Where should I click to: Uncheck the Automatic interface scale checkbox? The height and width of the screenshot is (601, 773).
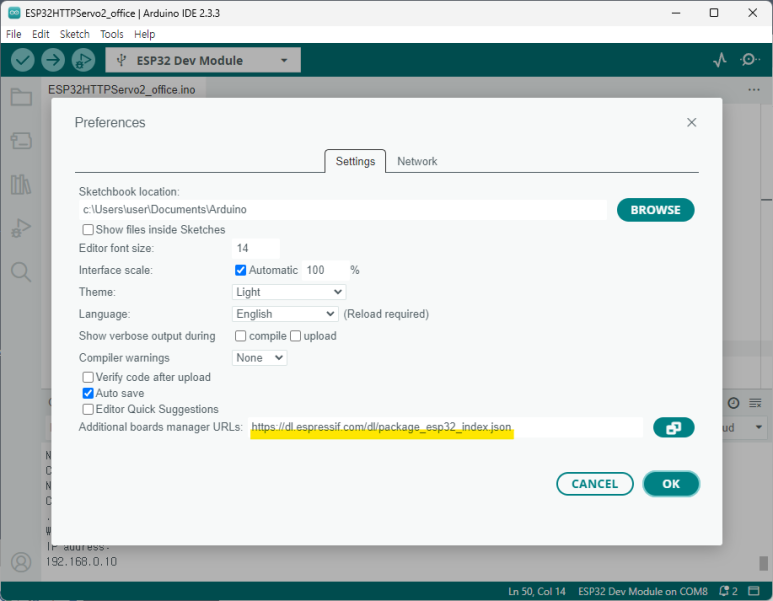click(x=241, y=270)
